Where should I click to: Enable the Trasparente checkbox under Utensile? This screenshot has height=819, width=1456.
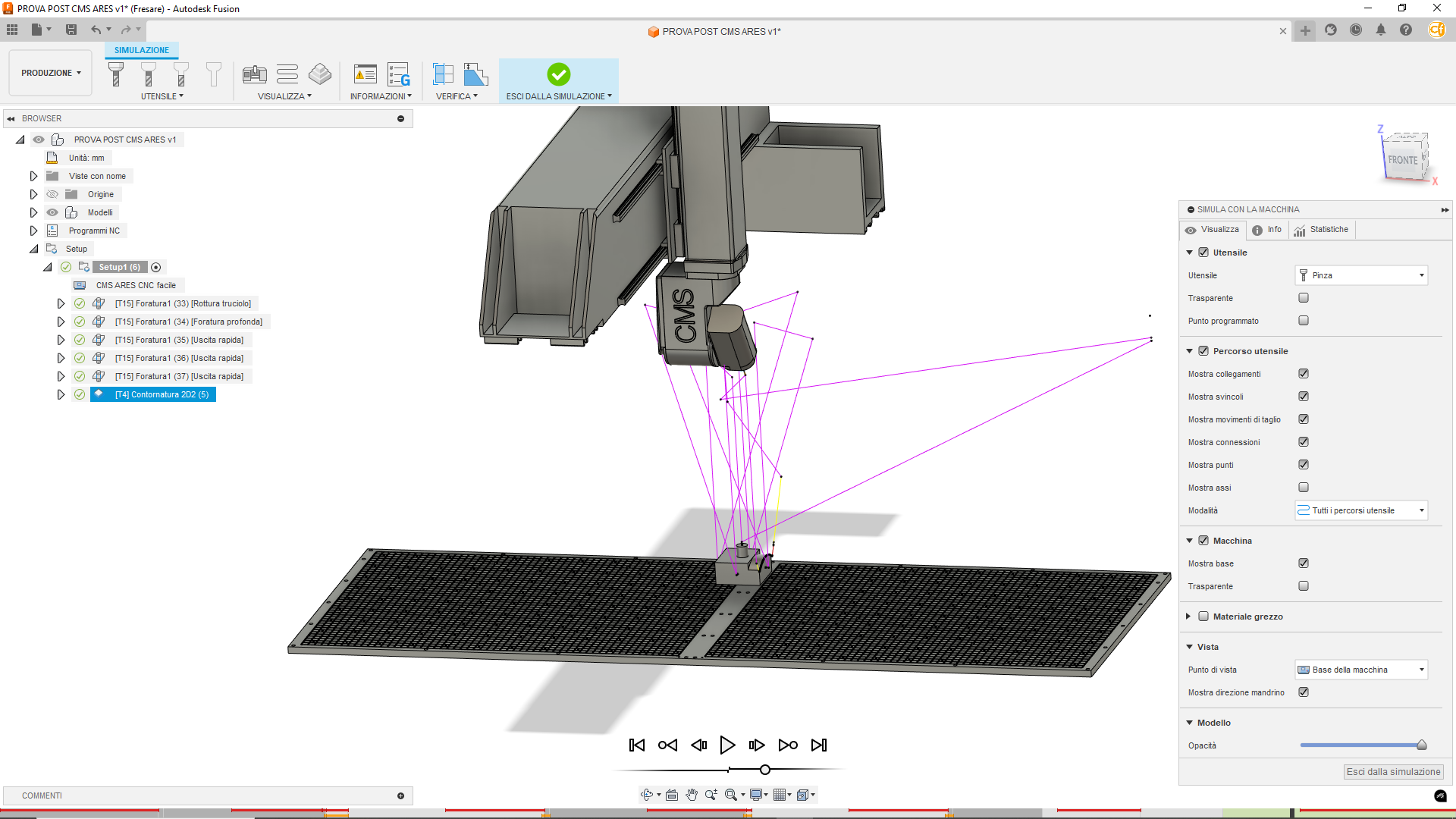tap(1304, 297)
